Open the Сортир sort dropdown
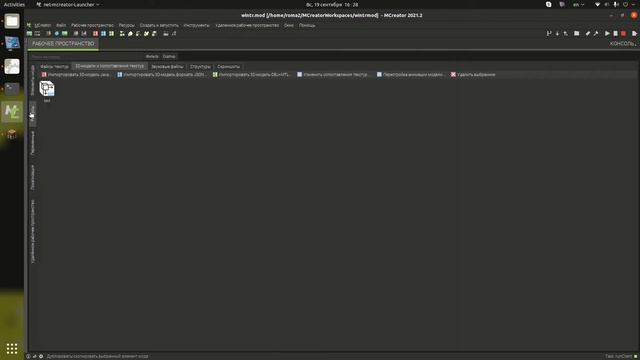Image resolution: width=640 pixels, height=360 pixels. point(169,56)
